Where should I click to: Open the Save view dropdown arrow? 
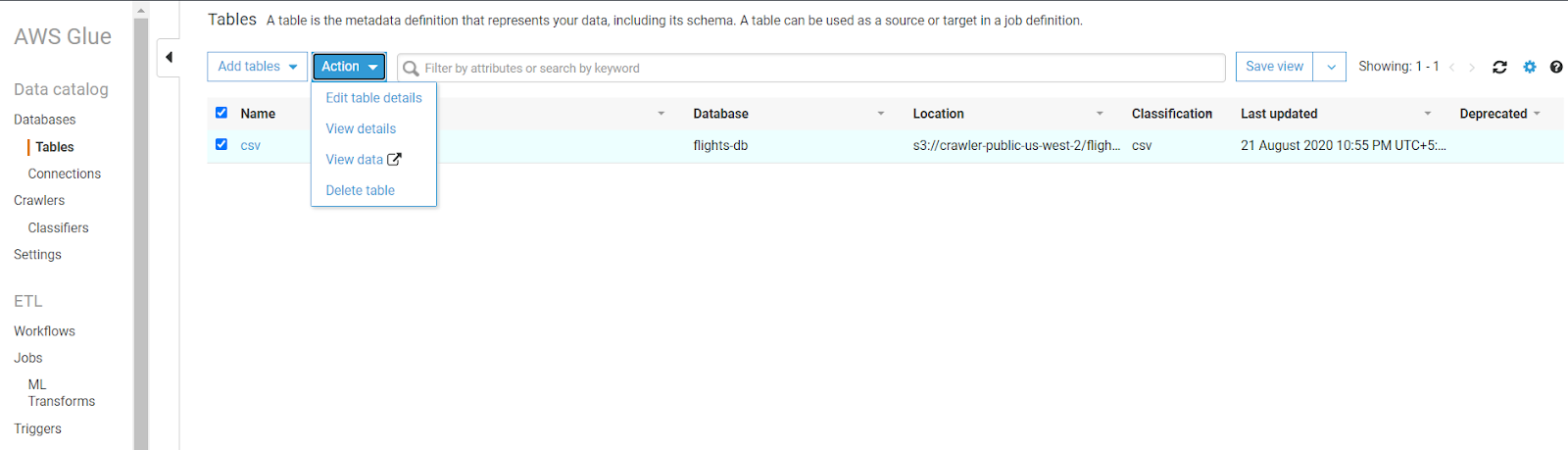(1330, 67)
